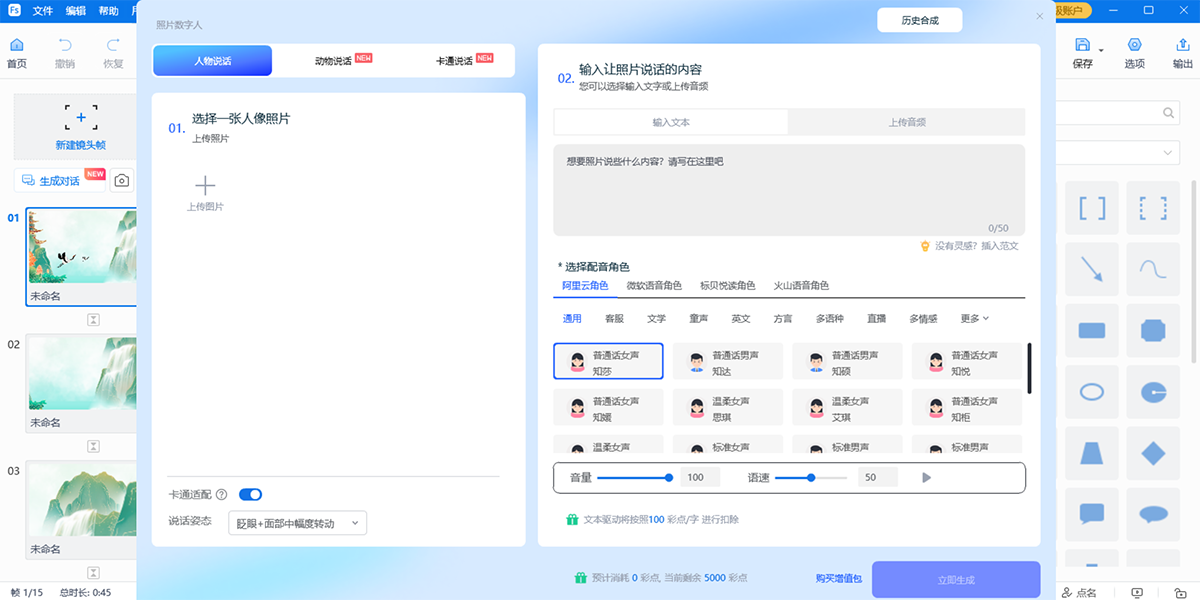This screenshot has width=1200, height=600.
Task: Click the 输出 export icon
Action: click(1181, 45)
